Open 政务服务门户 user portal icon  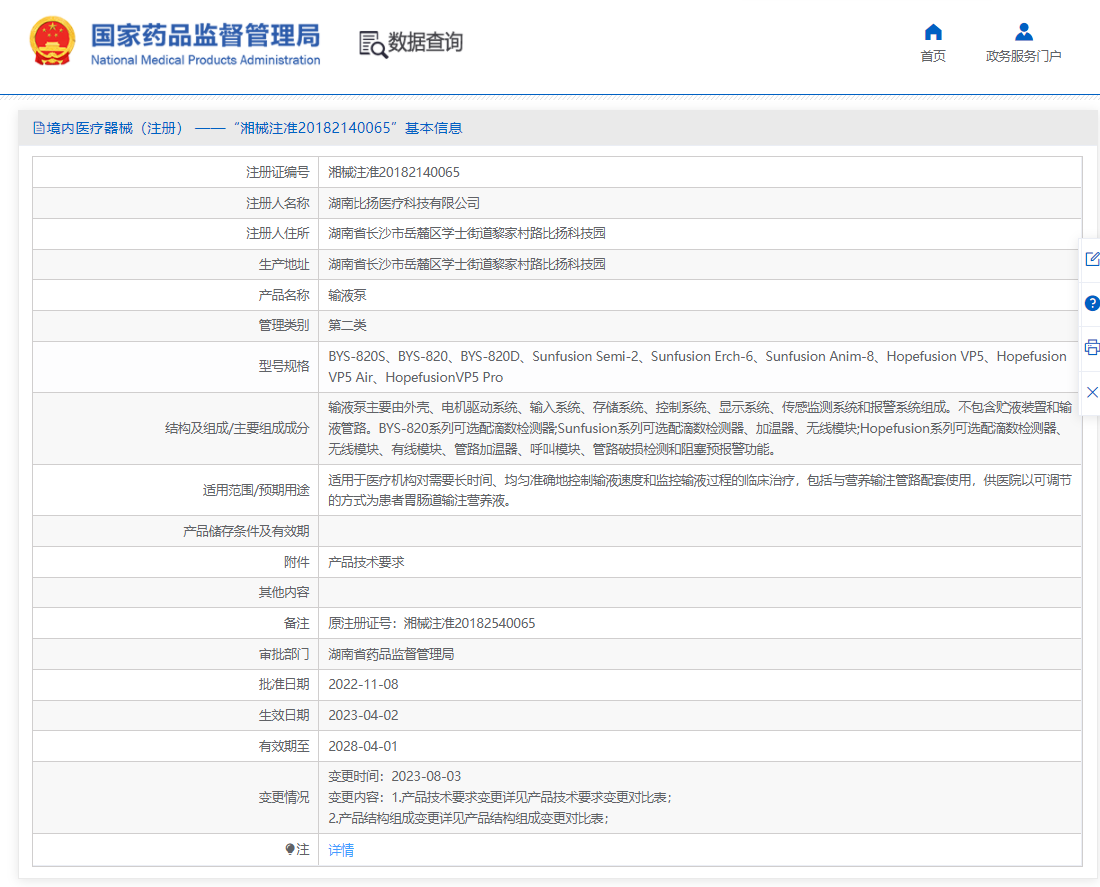pos(1024,32)
